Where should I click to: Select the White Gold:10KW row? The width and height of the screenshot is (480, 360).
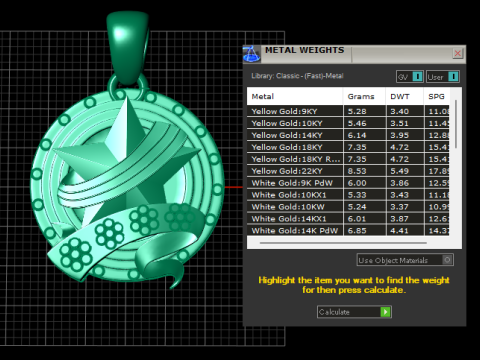348,207
